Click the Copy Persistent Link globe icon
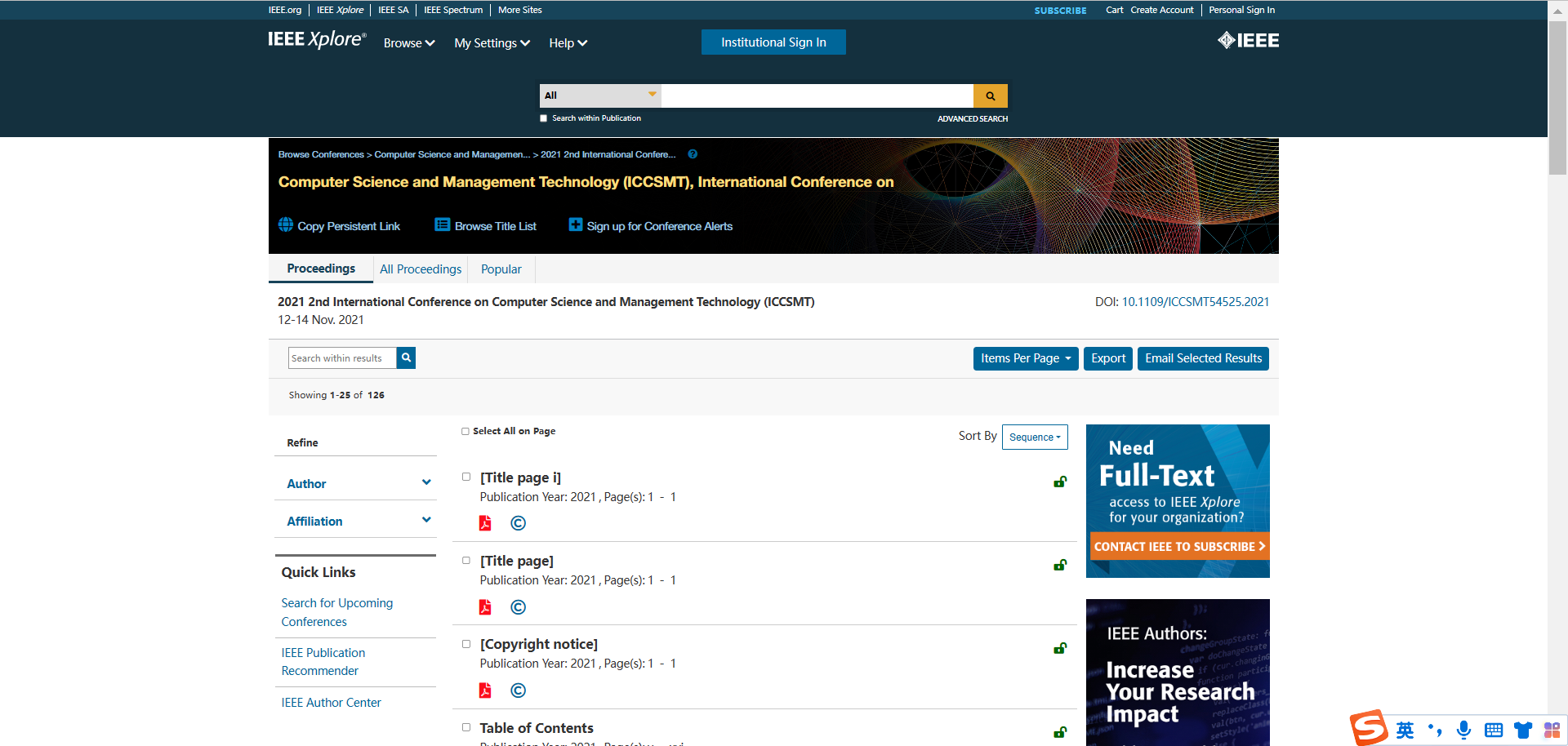 [286, 224]
